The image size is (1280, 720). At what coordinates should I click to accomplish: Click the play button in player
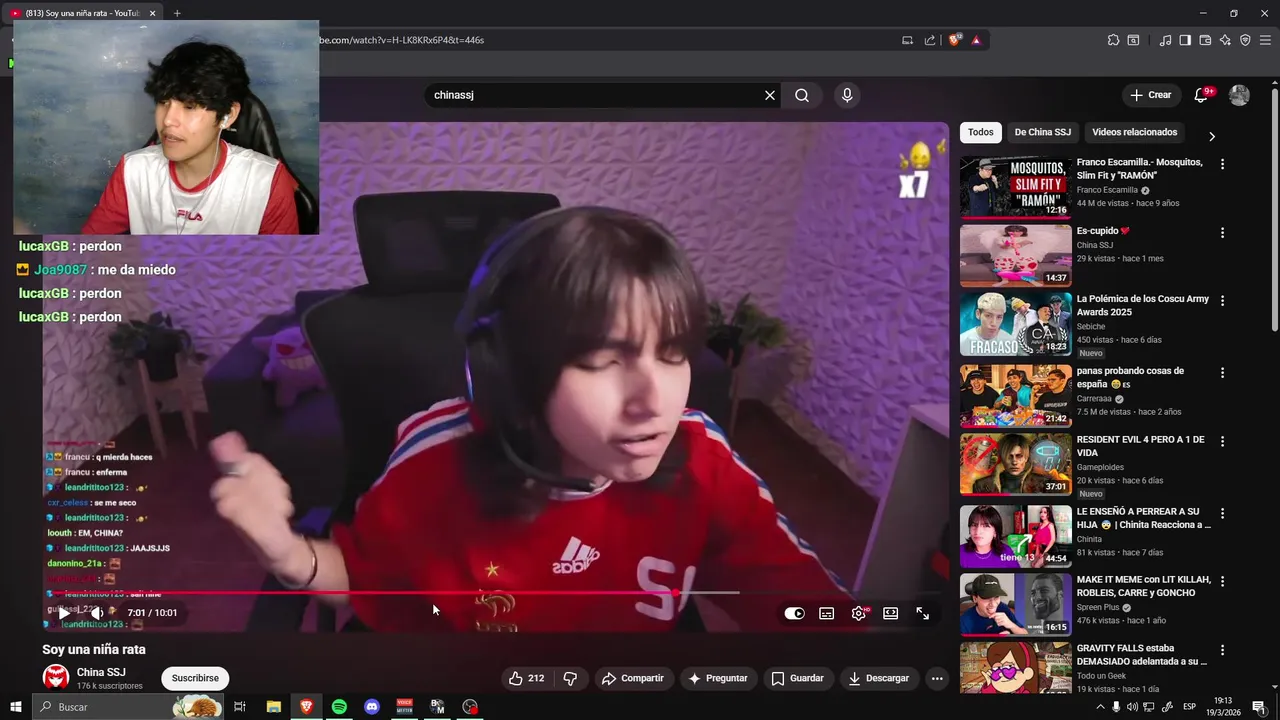tap(64, 612)
